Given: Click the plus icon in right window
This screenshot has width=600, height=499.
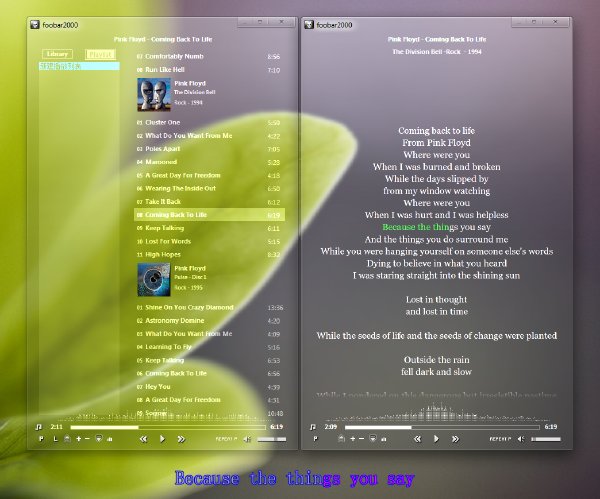Looking at the screenshot, I should (352, 439).
